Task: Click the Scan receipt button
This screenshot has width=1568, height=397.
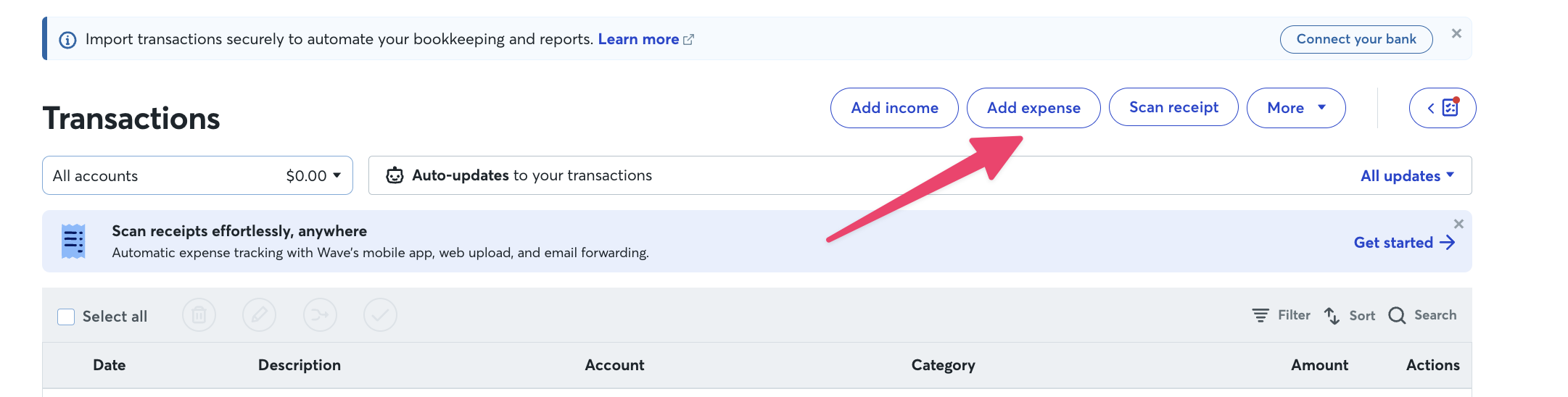Action: (1173, 107)
